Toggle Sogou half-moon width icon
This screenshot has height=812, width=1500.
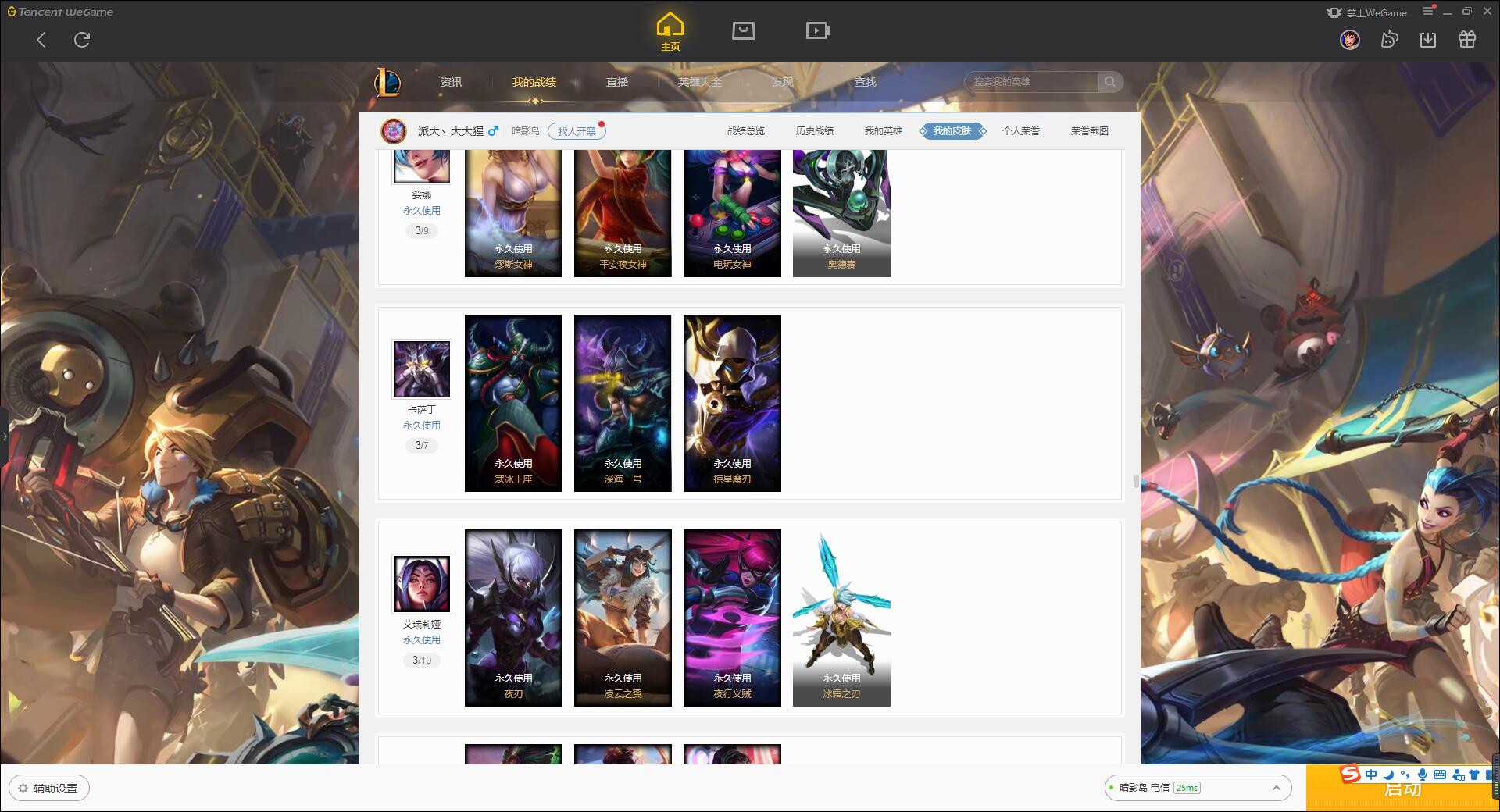click(x=1388, y=775)
